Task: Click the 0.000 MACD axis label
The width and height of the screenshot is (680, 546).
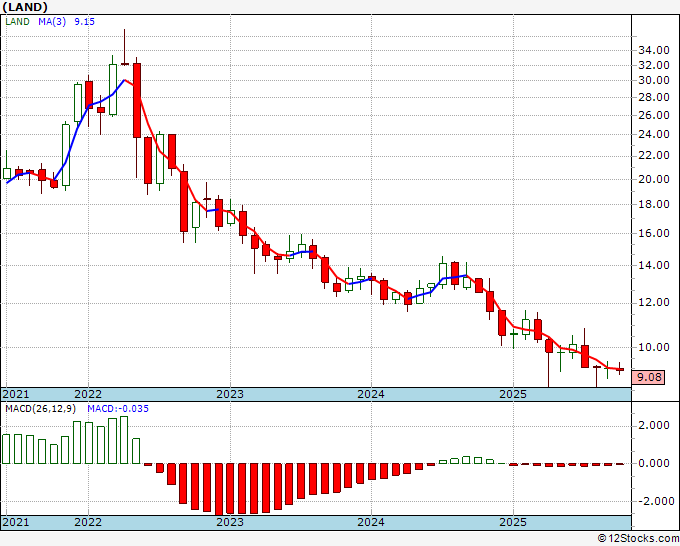Action: pos(654,463)
